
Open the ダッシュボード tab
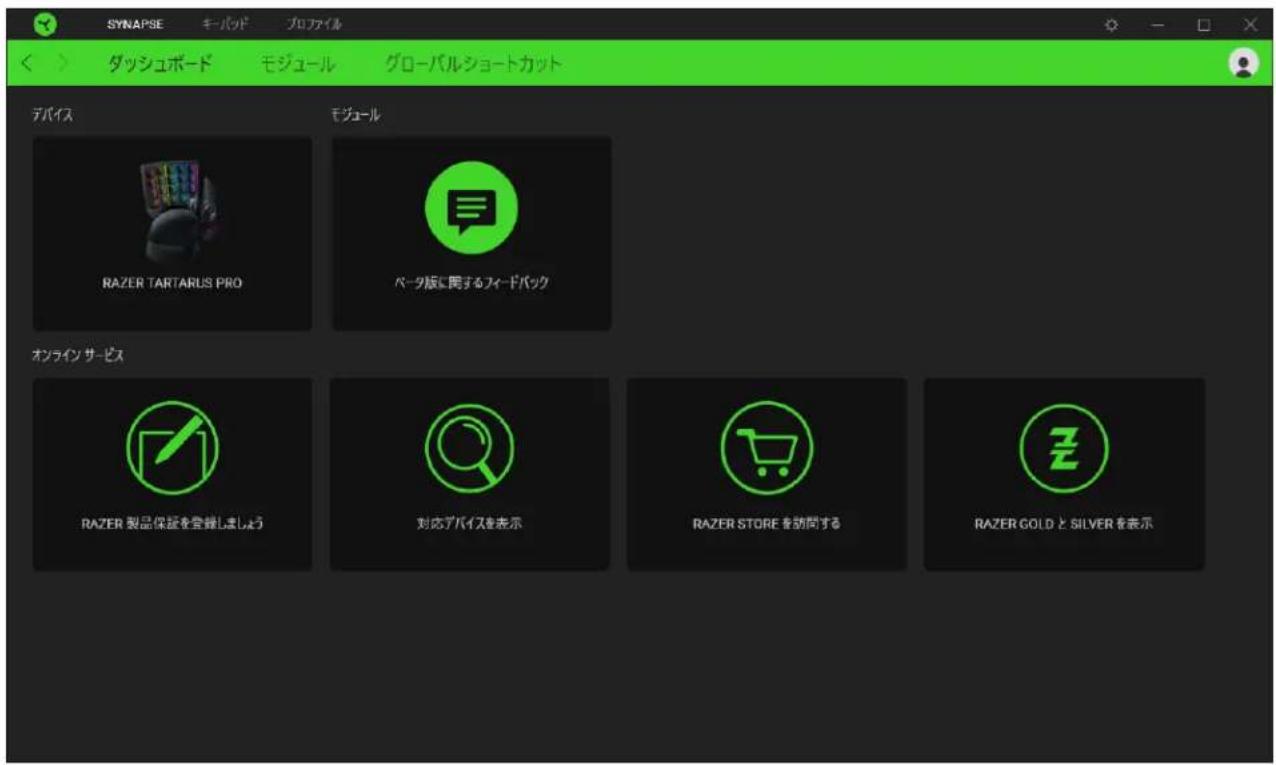(x=159, y=64)
